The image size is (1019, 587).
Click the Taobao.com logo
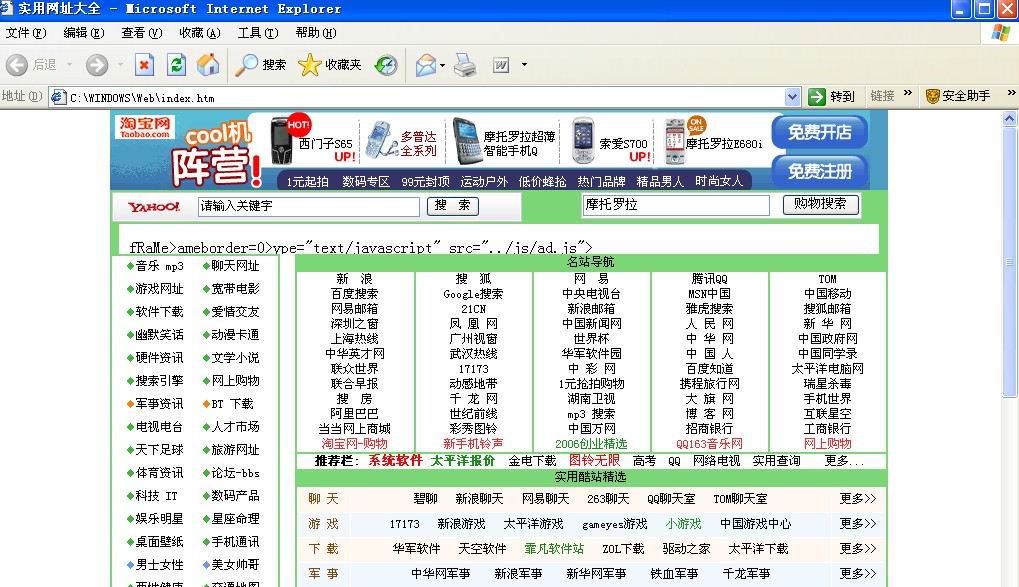[145, 127]
